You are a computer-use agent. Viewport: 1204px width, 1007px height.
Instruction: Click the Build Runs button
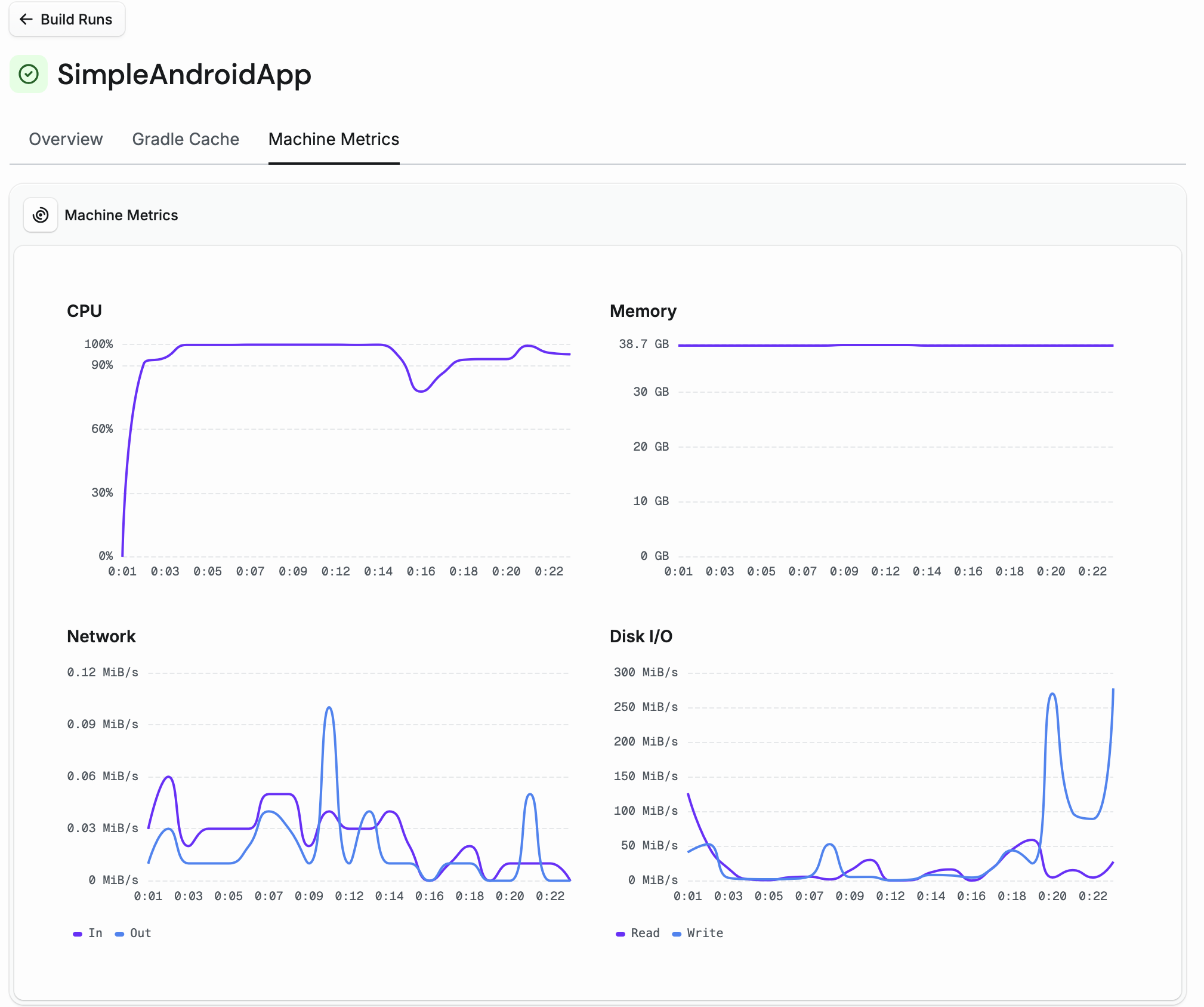pyautogui.click(x=67, y=19)
